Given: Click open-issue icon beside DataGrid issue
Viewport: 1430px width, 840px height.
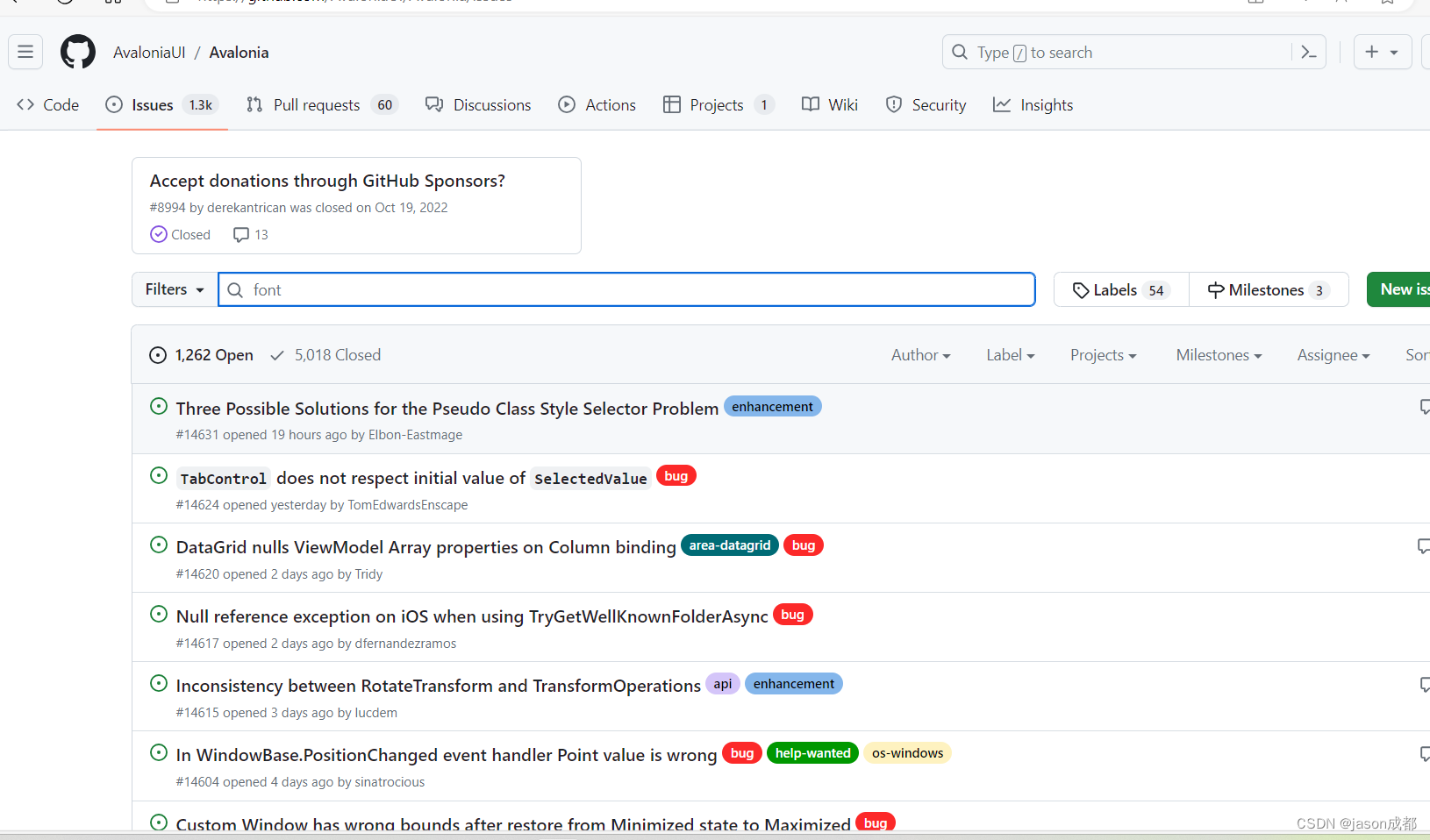Looking at the screenshot, I should tap(159, 545).
